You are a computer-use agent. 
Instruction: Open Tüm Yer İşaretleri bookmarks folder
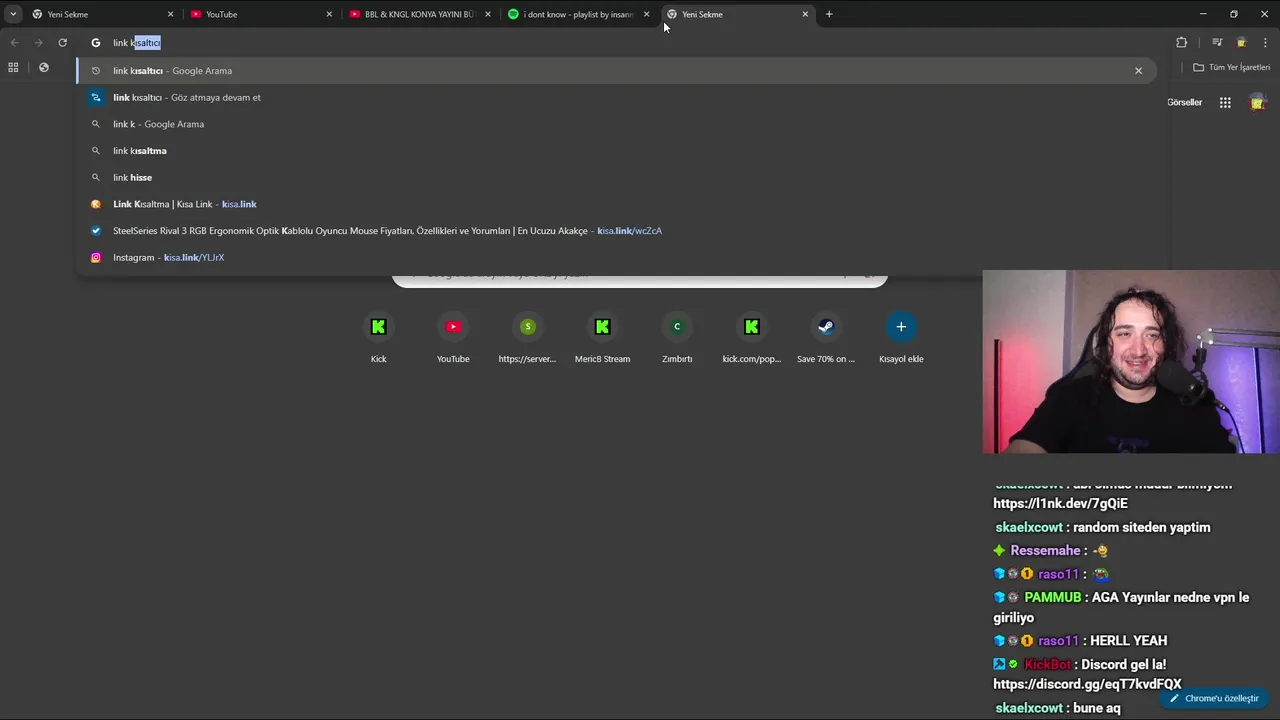1231,67
